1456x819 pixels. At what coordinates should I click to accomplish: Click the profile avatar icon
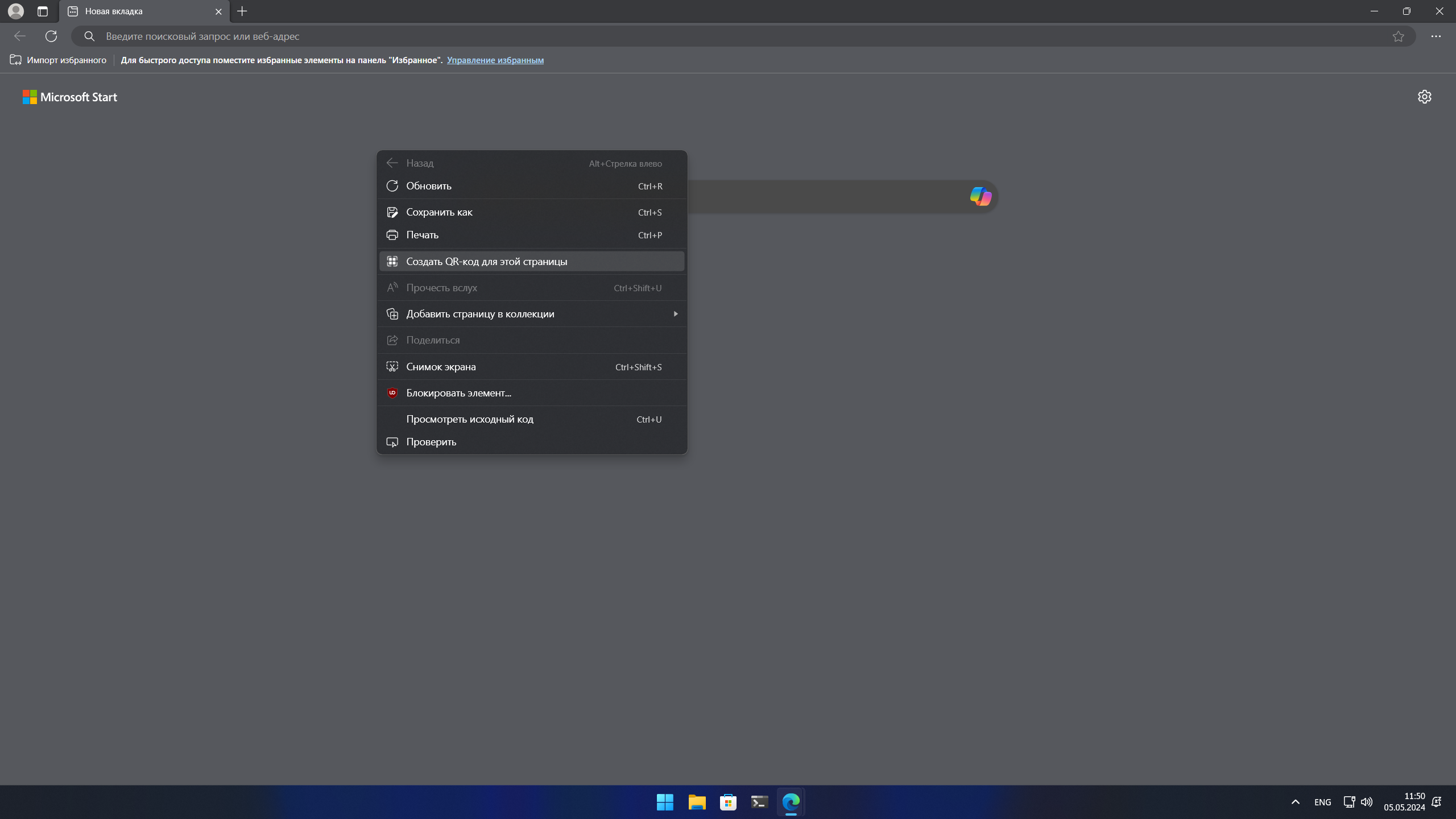pos(16,11)
